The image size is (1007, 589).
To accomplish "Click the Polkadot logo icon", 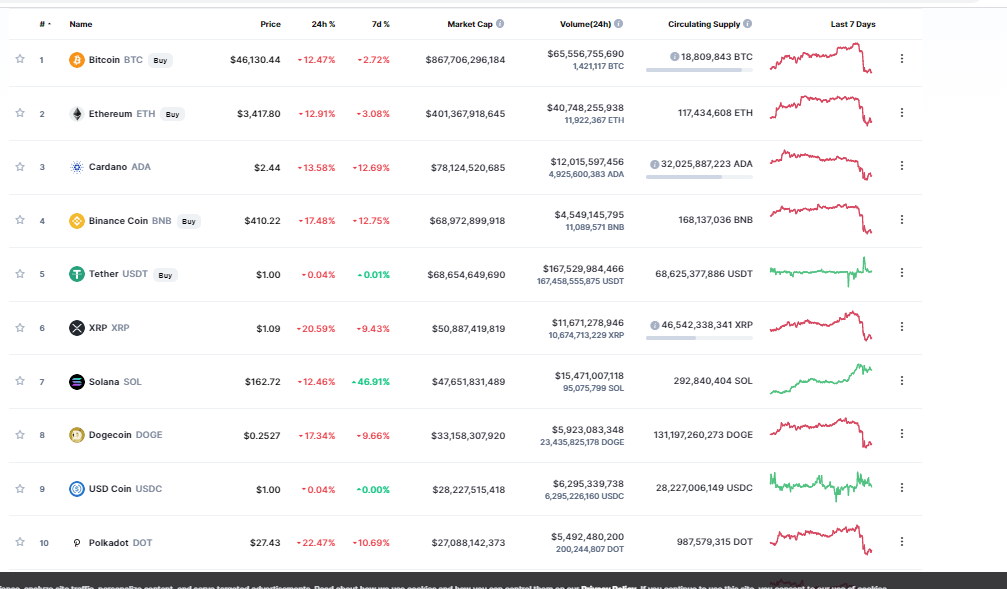I will pos(76,543).
